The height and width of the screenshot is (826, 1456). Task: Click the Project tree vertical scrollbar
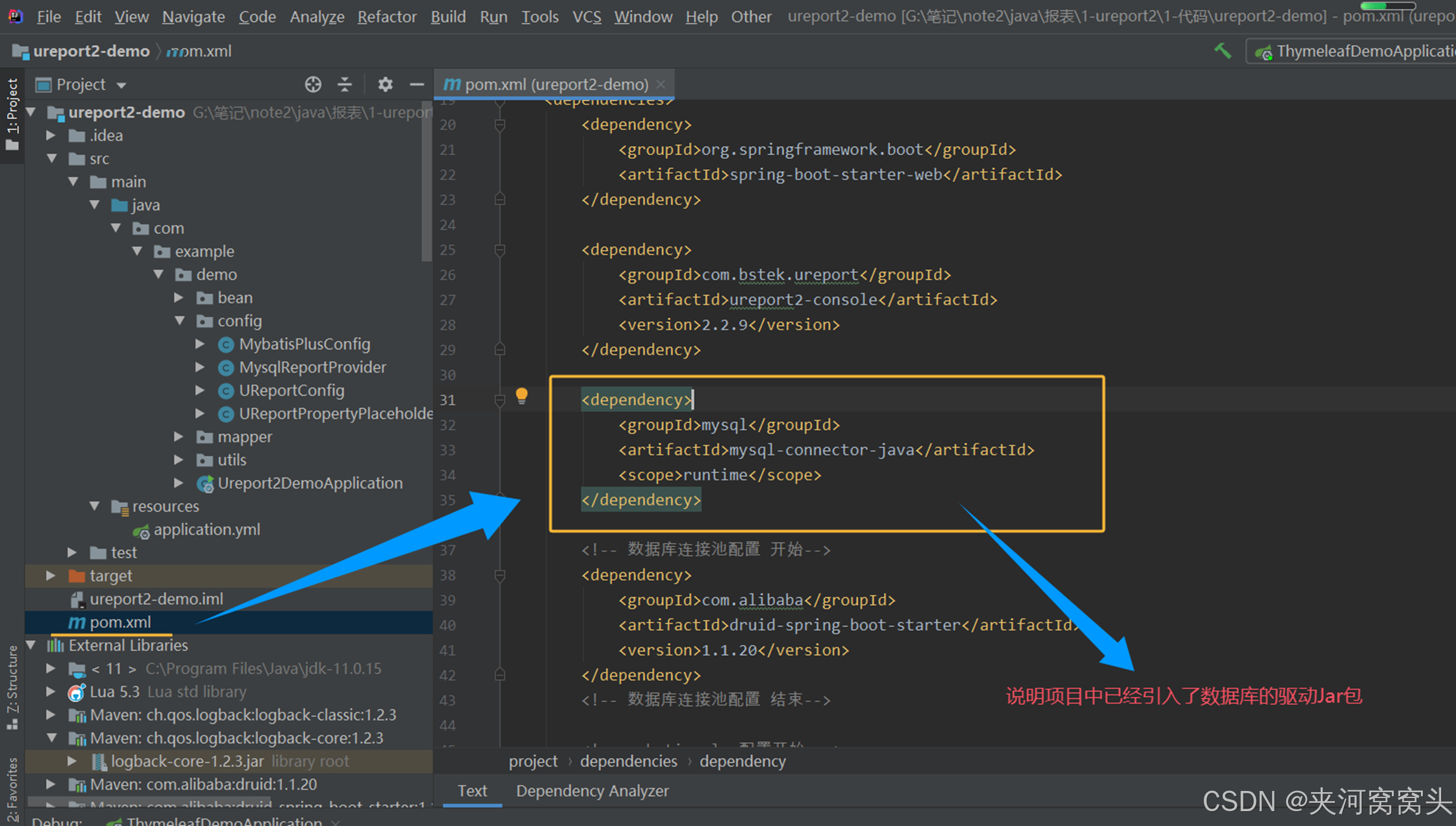click(427, 181)
